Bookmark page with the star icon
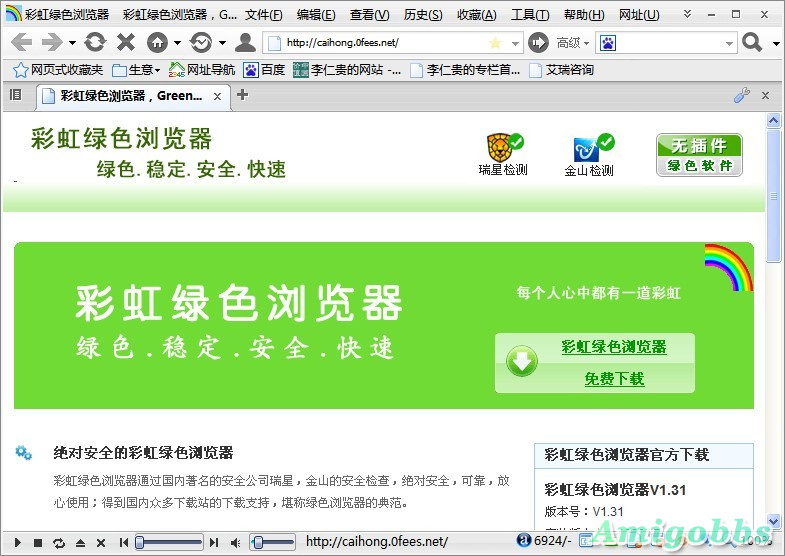The image size is (785, 556). (x=495, y=43)
